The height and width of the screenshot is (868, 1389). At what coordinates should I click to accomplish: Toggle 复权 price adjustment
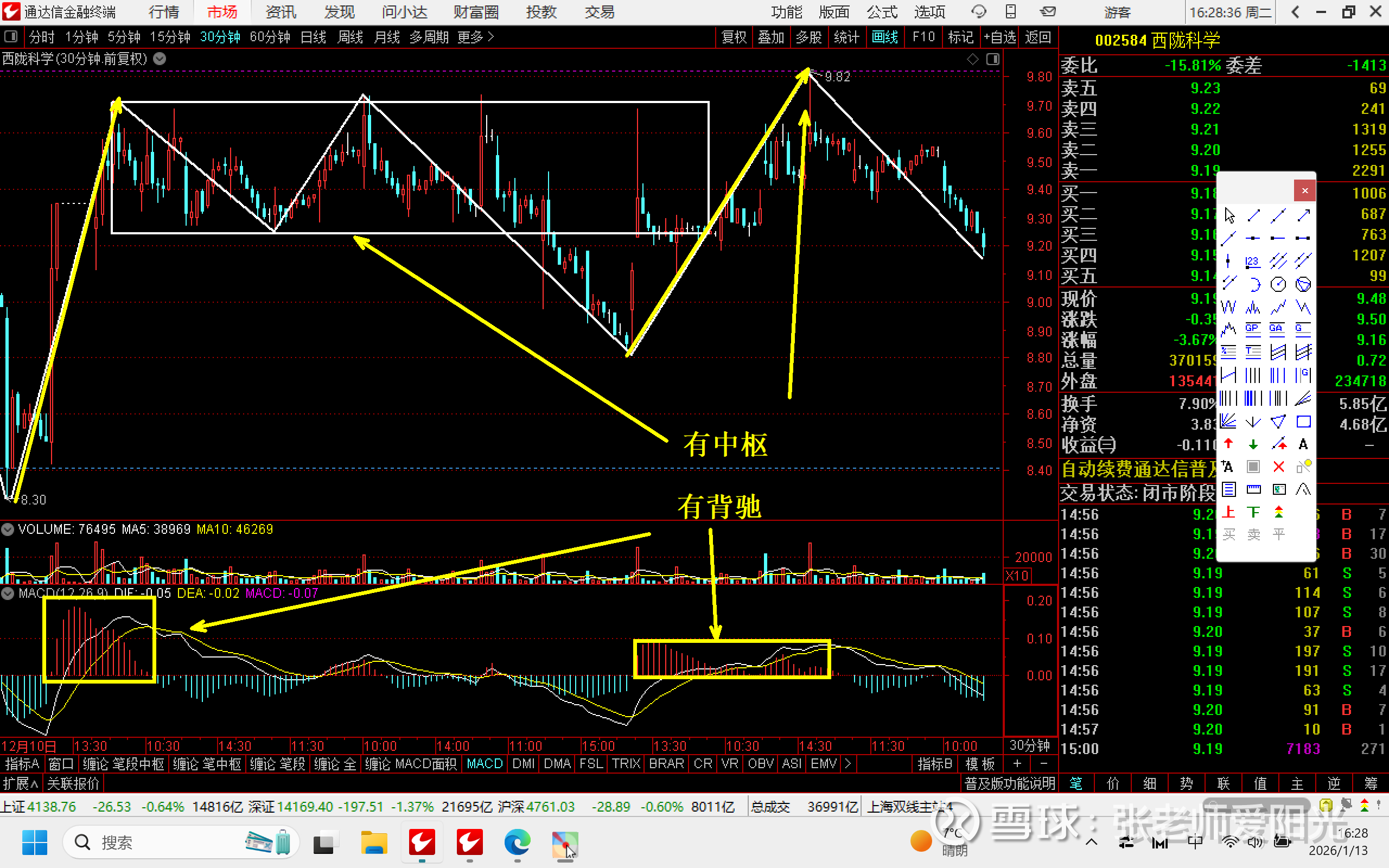click(x=734, y=37)
